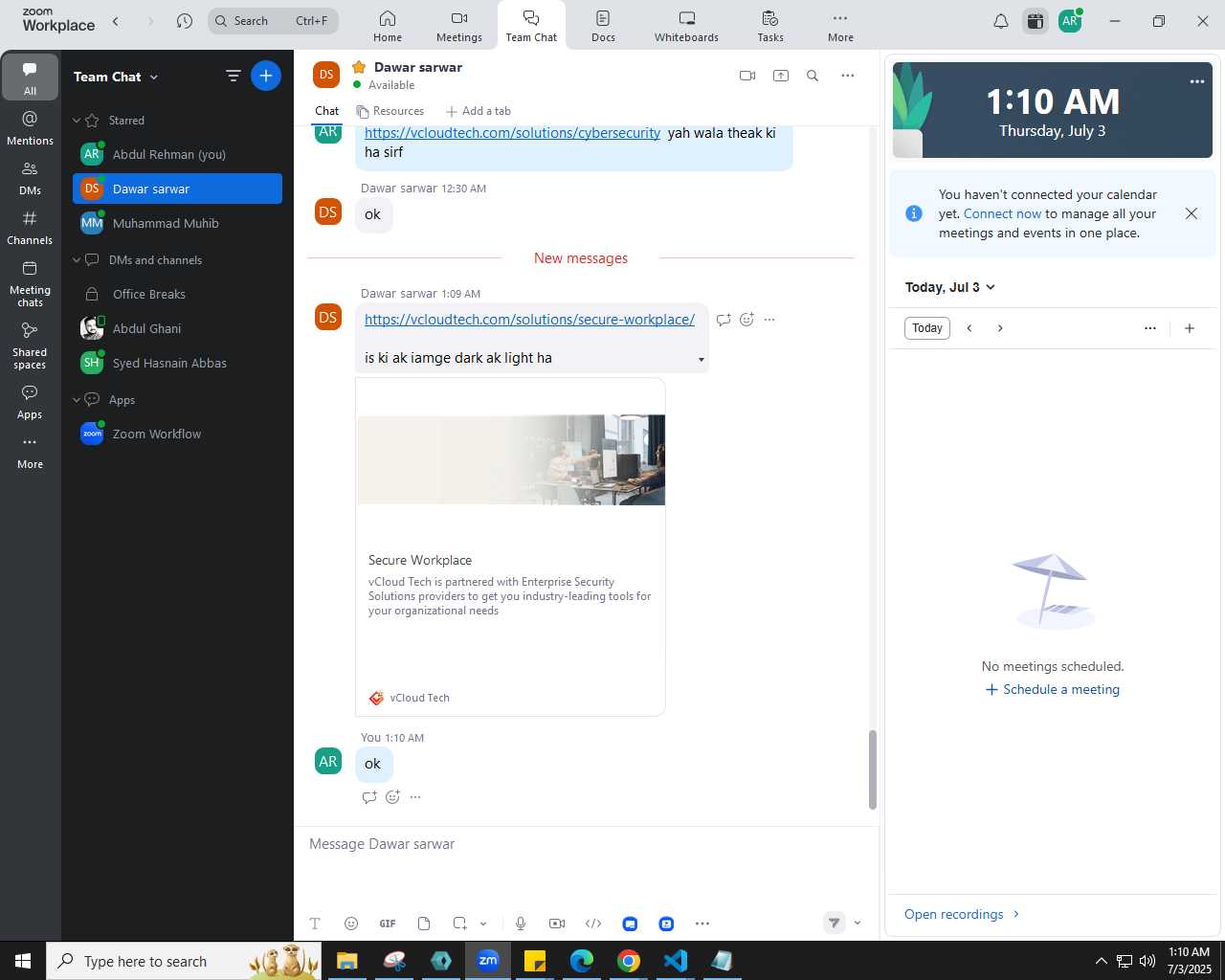Collapse the link preview with the arrow
Image resolution: width=1225 pixels, height=980 pixels.
point(702,360)
